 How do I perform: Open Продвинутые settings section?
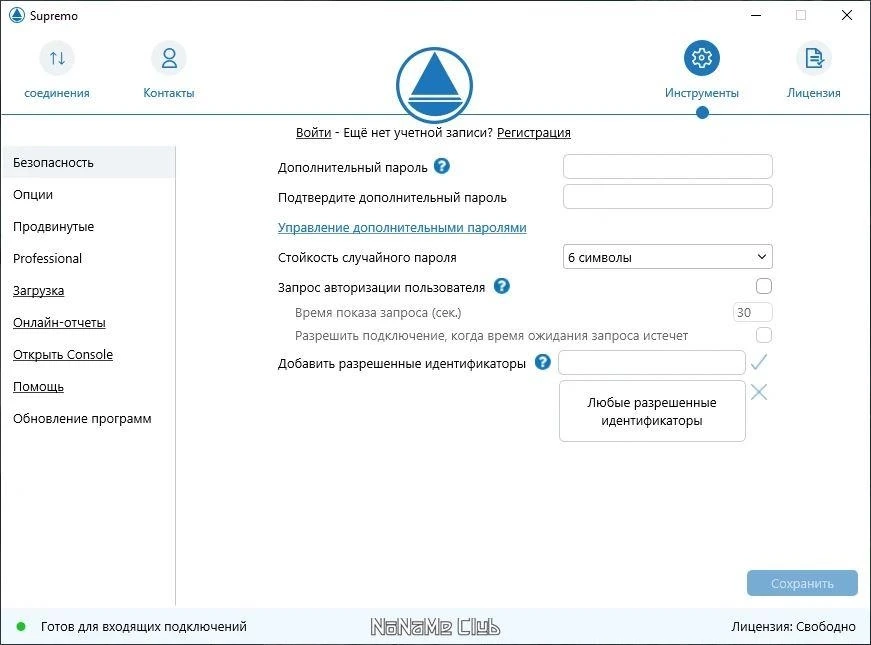tap(53, 227)
